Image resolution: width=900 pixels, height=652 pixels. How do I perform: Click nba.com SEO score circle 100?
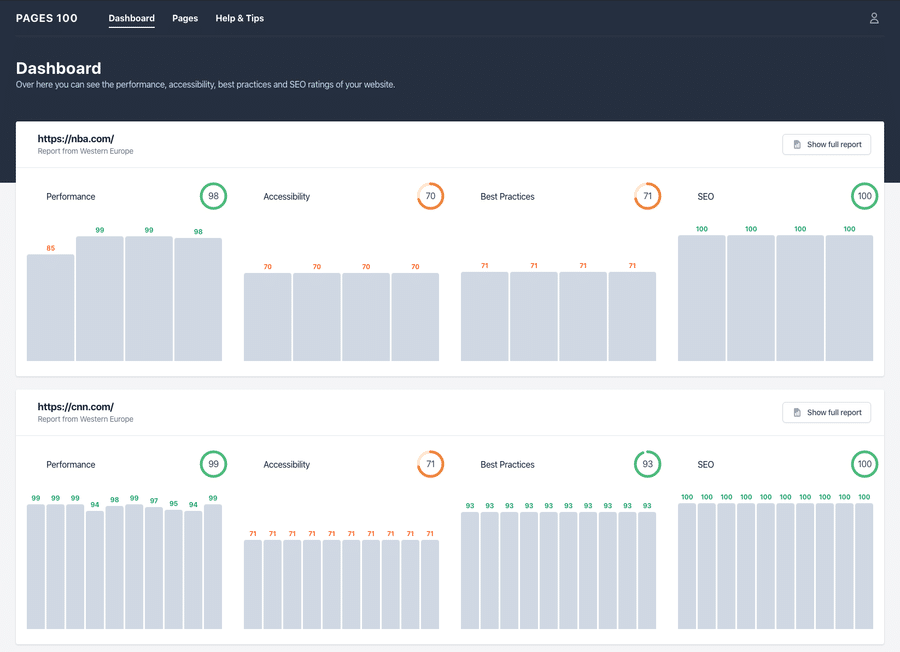[864, 196]
